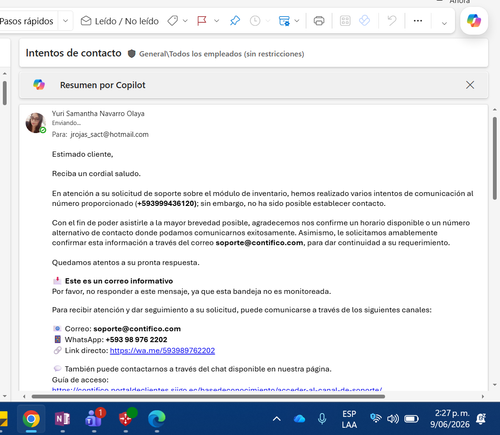
Task: Close the Resumen por Copilot banner
Action: coord(470,85)
